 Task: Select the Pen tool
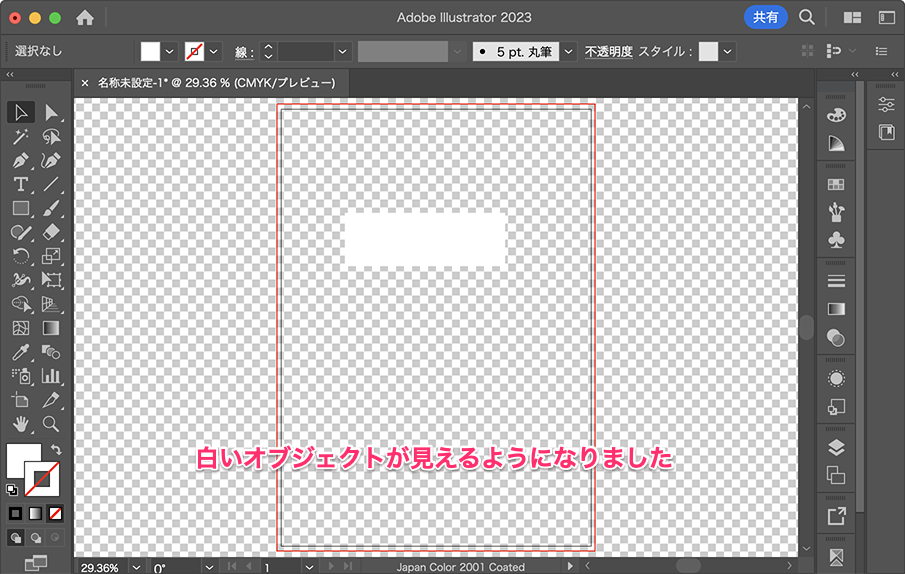(x=20, y=160)
